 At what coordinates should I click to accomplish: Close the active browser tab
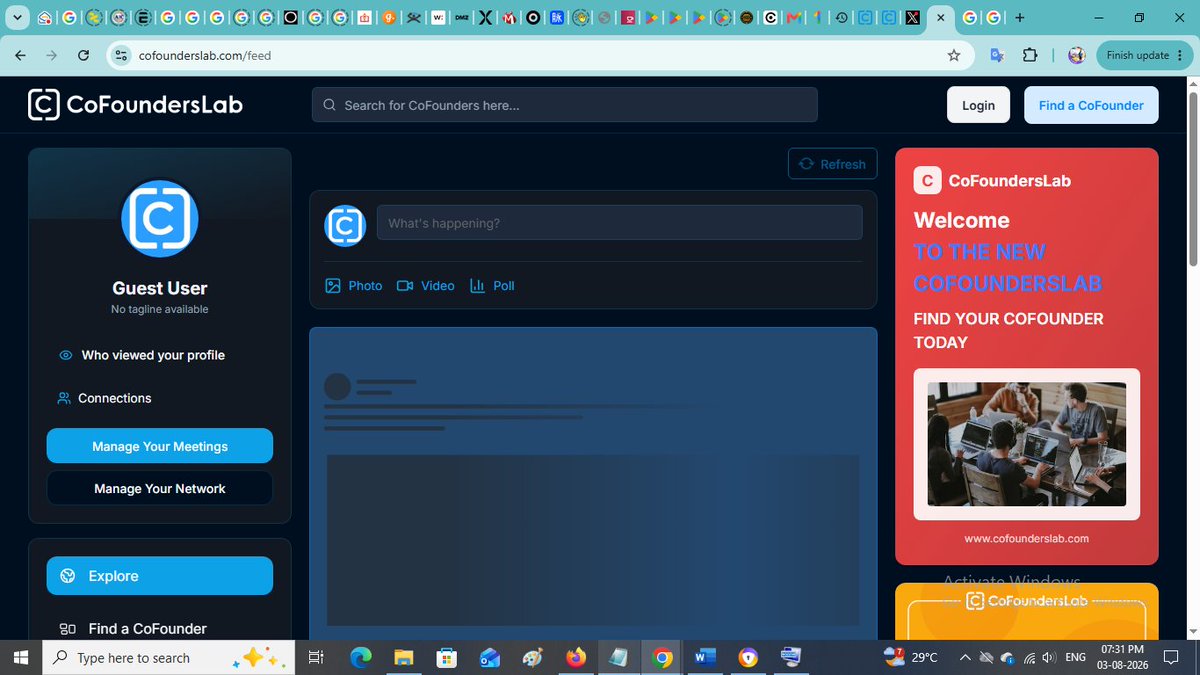coord(940,18)
